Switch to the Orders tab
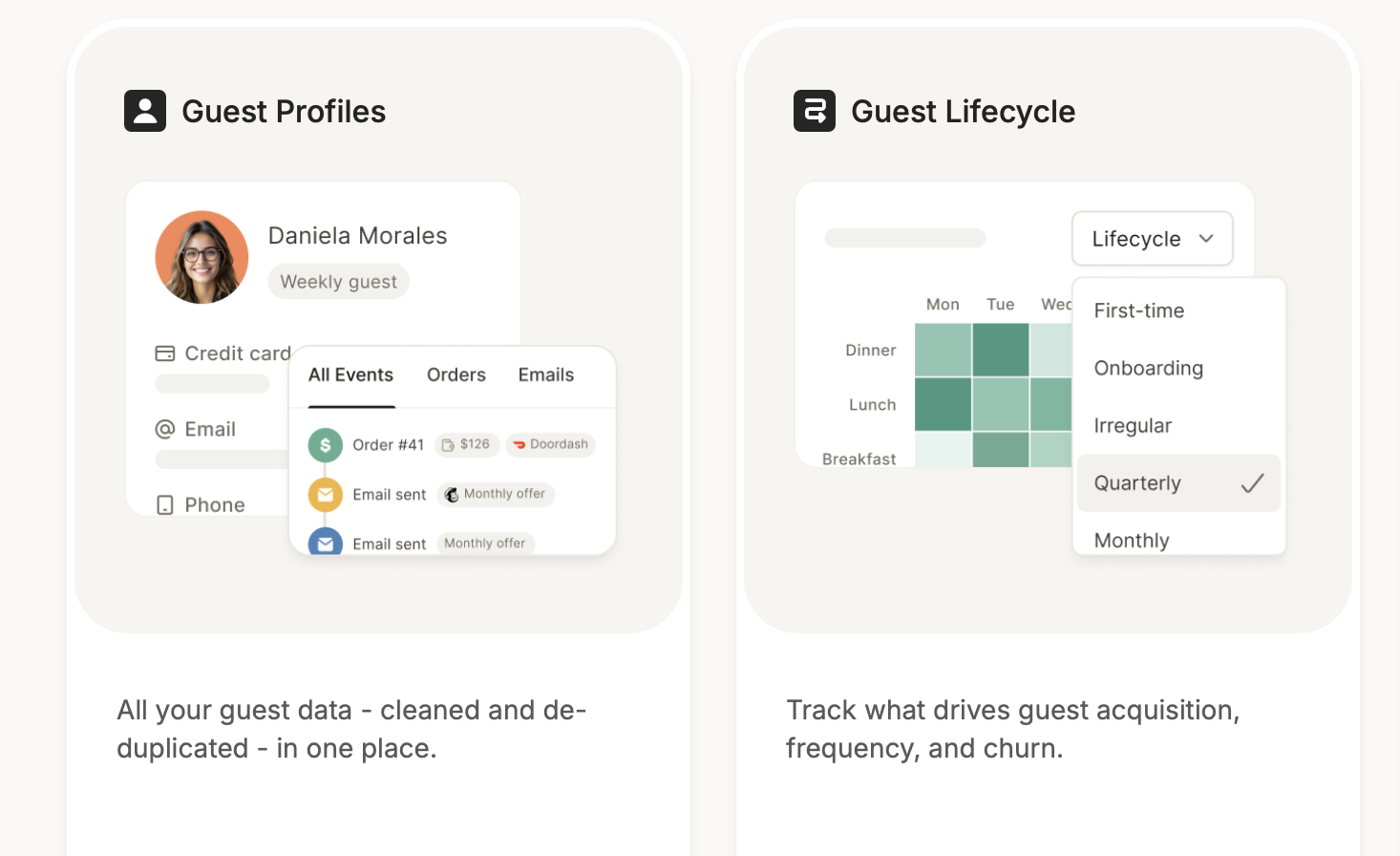Image resolution: width=1400 pixels, height=856 pixels. click(x=456, y=375)
